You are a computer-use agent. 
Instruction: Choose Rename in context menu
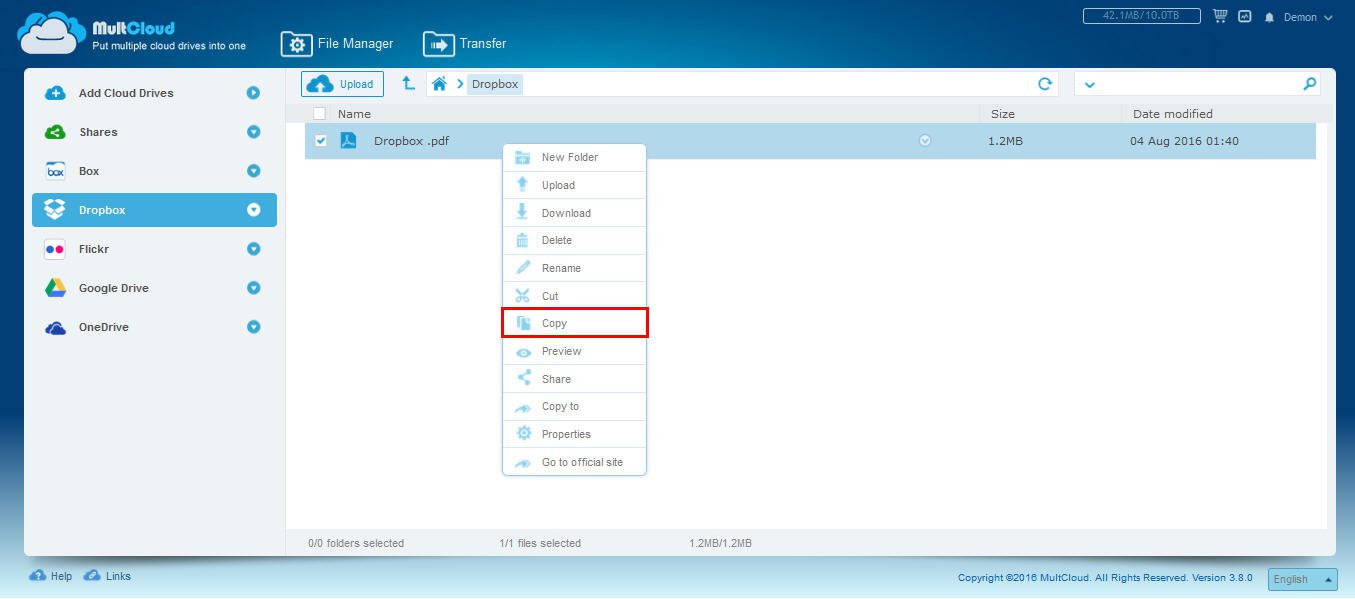pyautogui.click(x=574, y=268)
